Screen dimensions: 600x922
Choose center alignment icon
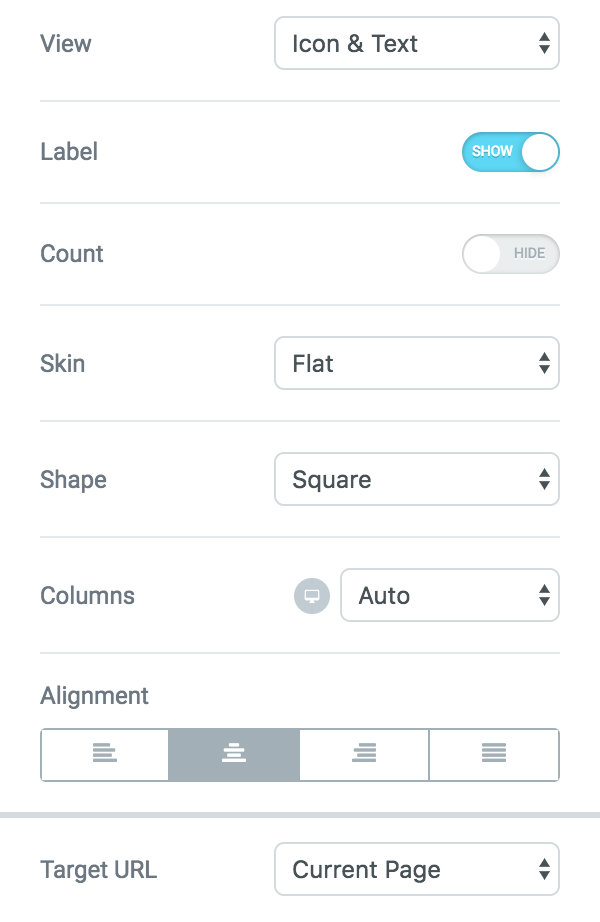click(x=234, y=754)
